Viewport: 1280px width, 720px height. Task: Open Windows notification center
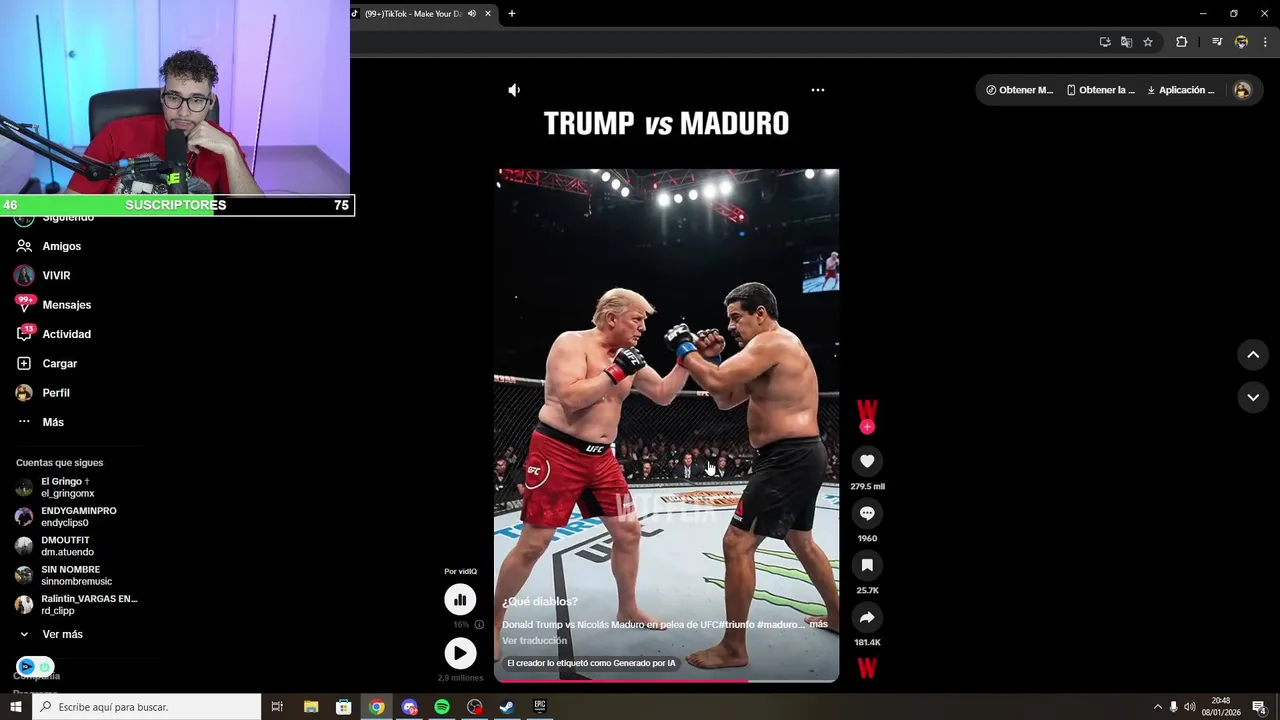coord(1260,707)
